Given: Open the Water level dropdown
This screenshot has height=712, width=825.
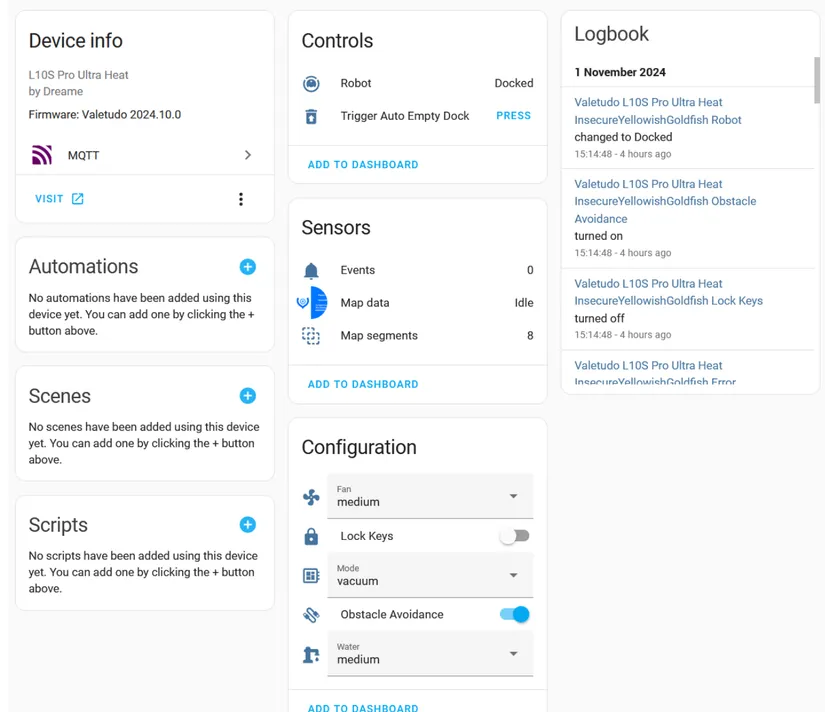Looking at the screenshot, I should pos(430,654).
